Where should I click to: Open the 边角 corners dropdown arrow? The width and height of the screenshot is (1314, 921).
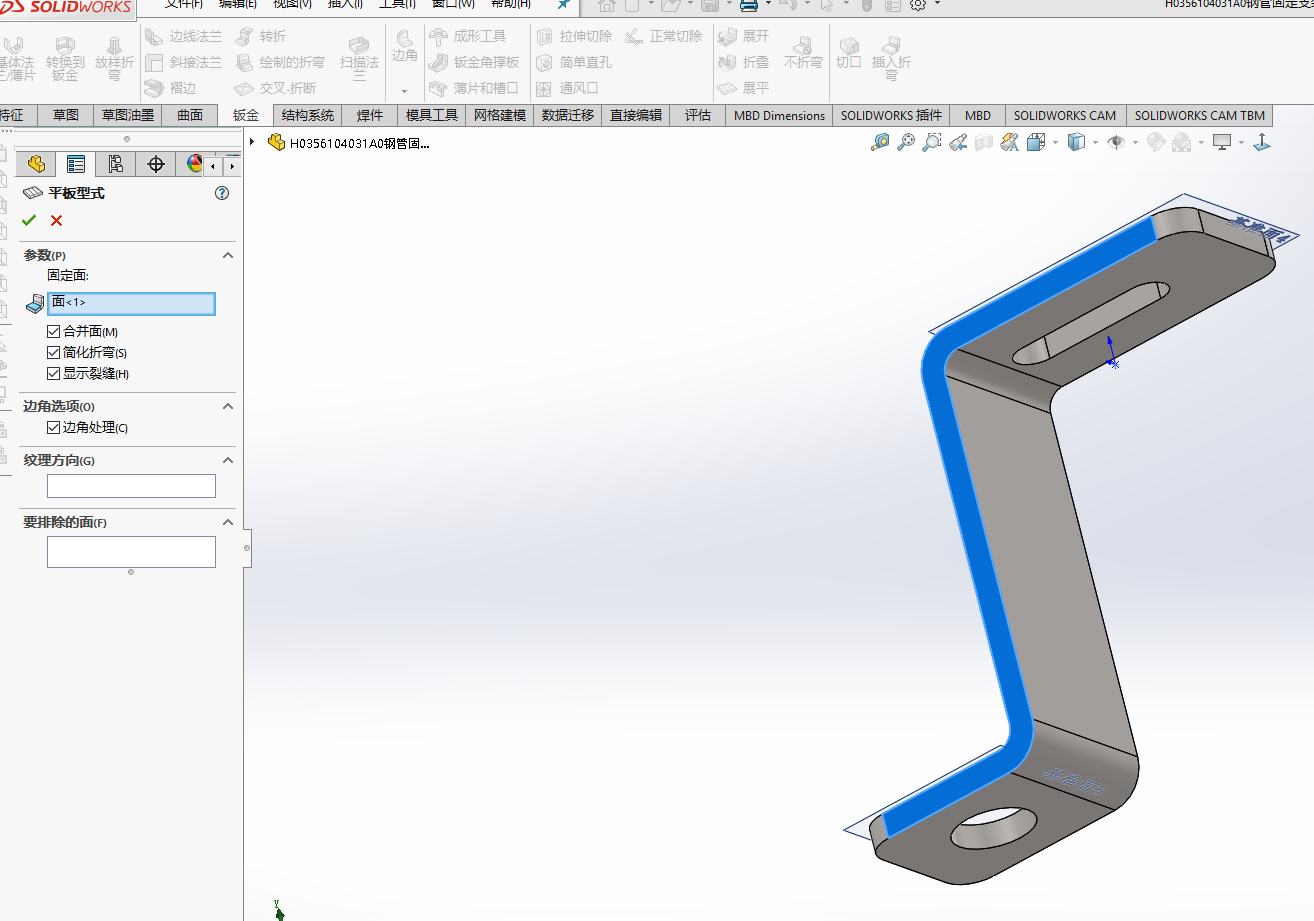click(404, 91)
